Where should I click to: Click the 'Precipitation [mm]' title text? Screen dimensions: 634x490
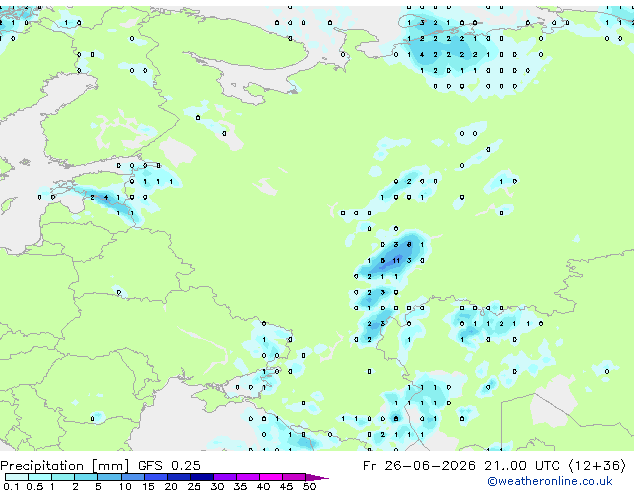(x=65, y=466)
